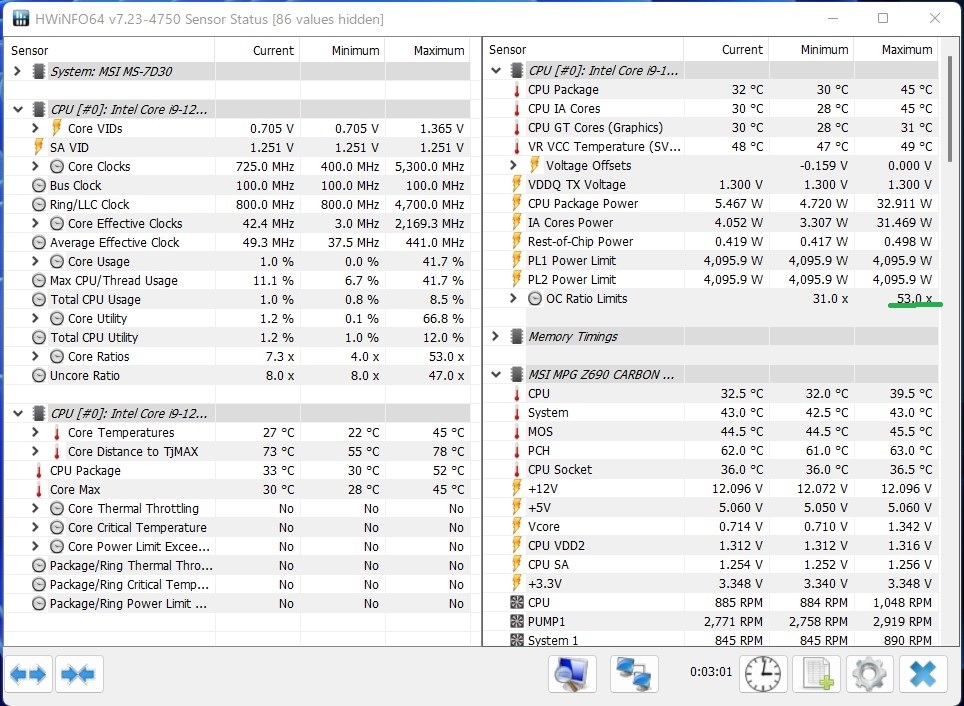This screenshot has width=964, height=706.
Task: Click the Total CPU Usage gauge icon
Action: click(x=39, y=299)
